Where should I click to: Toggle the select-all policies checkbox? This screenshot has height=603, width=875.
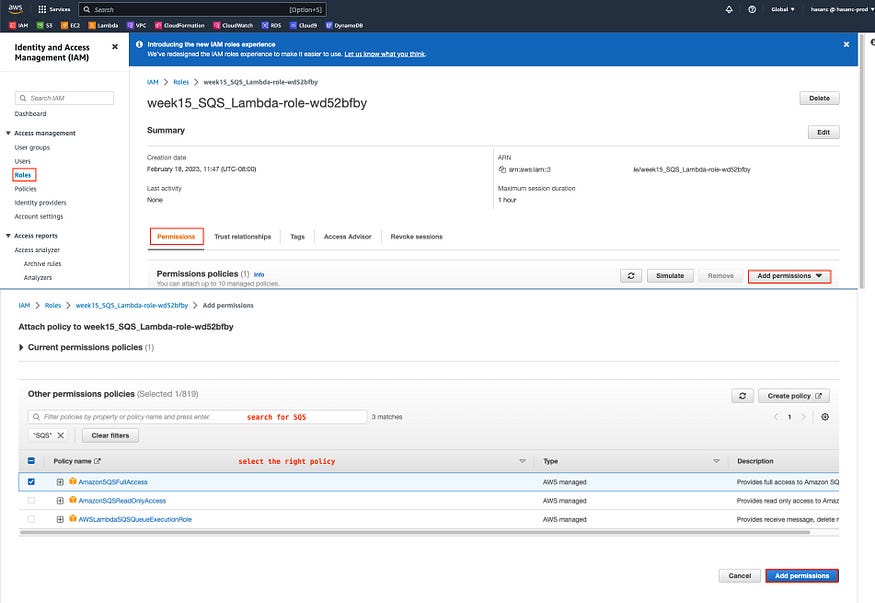tap(31, 461)
